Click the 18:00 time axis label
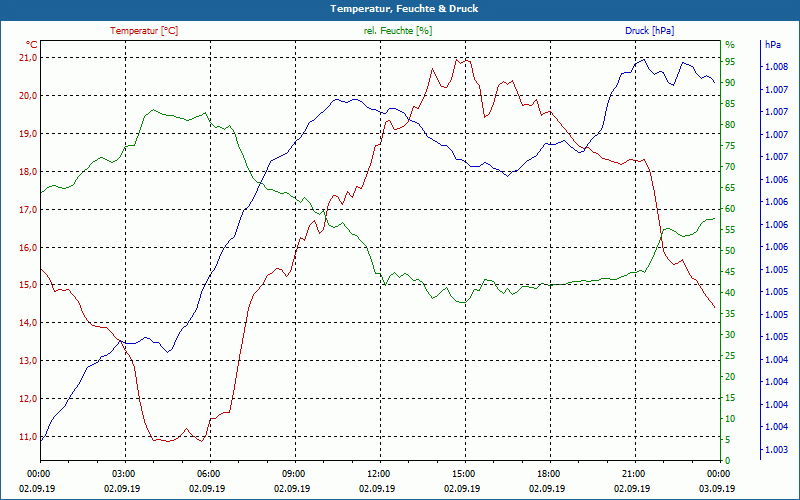This screenshot has width=800, height=500. click(547, 474)
